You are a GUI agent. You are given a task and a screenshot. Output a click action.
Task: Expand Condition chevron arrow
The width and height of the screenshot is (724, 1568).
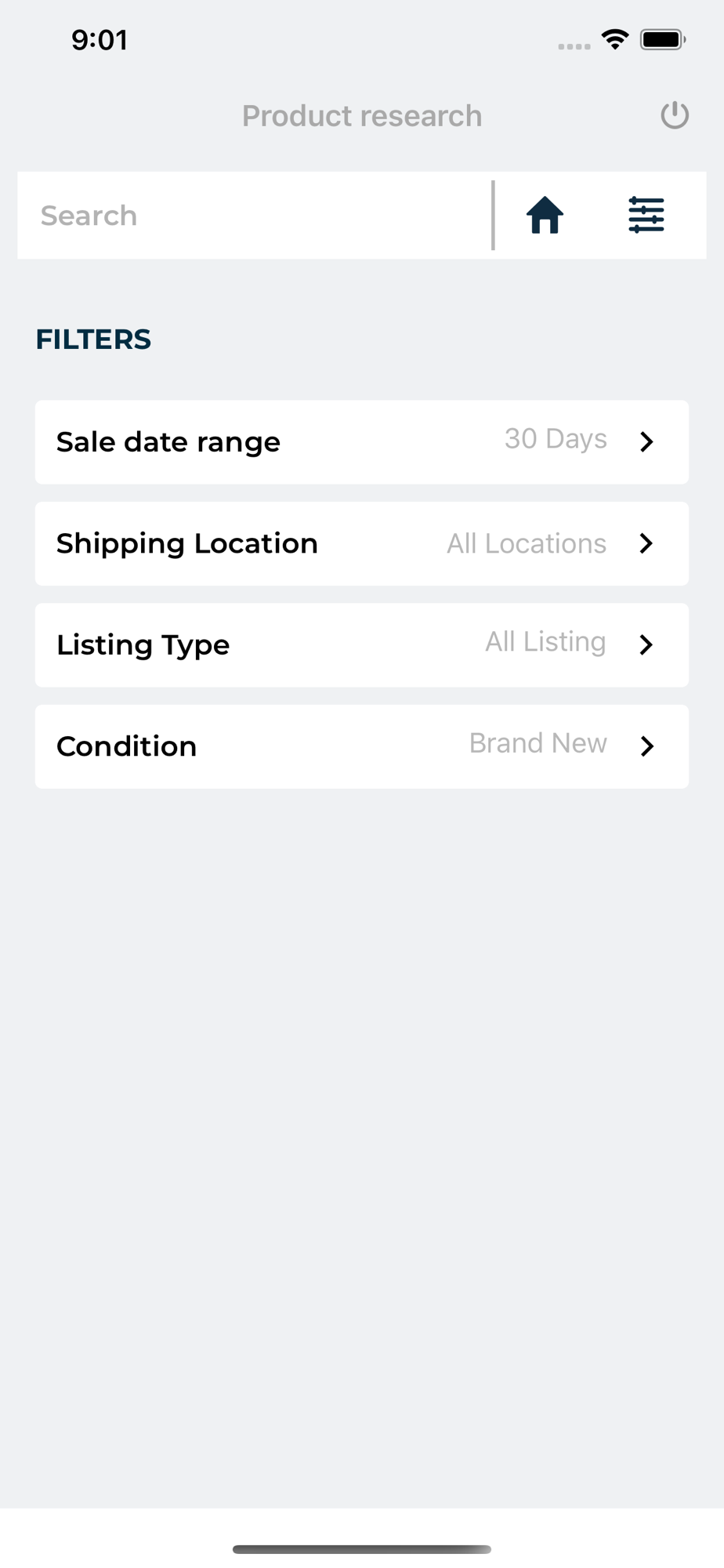pyautogui.click(x=646, y=746)
